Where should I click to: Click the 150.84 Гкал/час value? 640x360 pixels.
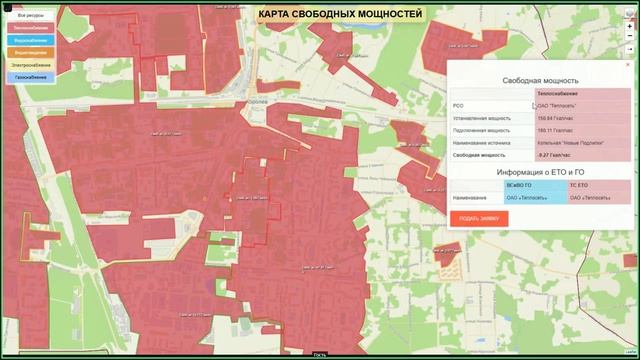(555, 118)
